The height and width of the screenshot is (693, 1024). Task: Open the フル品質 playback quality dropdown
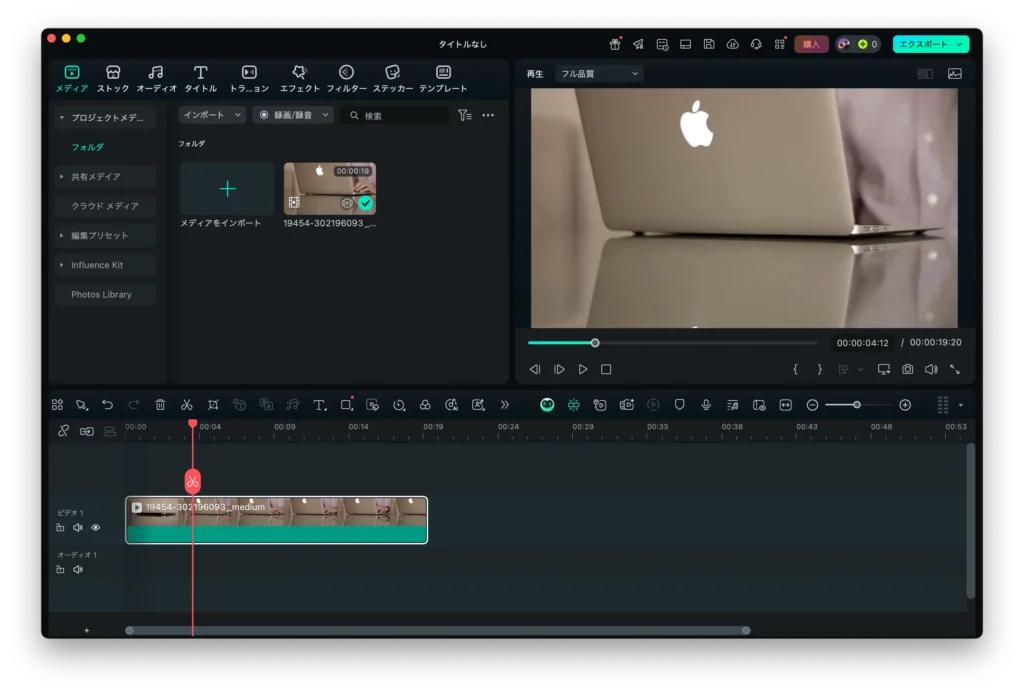(597, 73)
